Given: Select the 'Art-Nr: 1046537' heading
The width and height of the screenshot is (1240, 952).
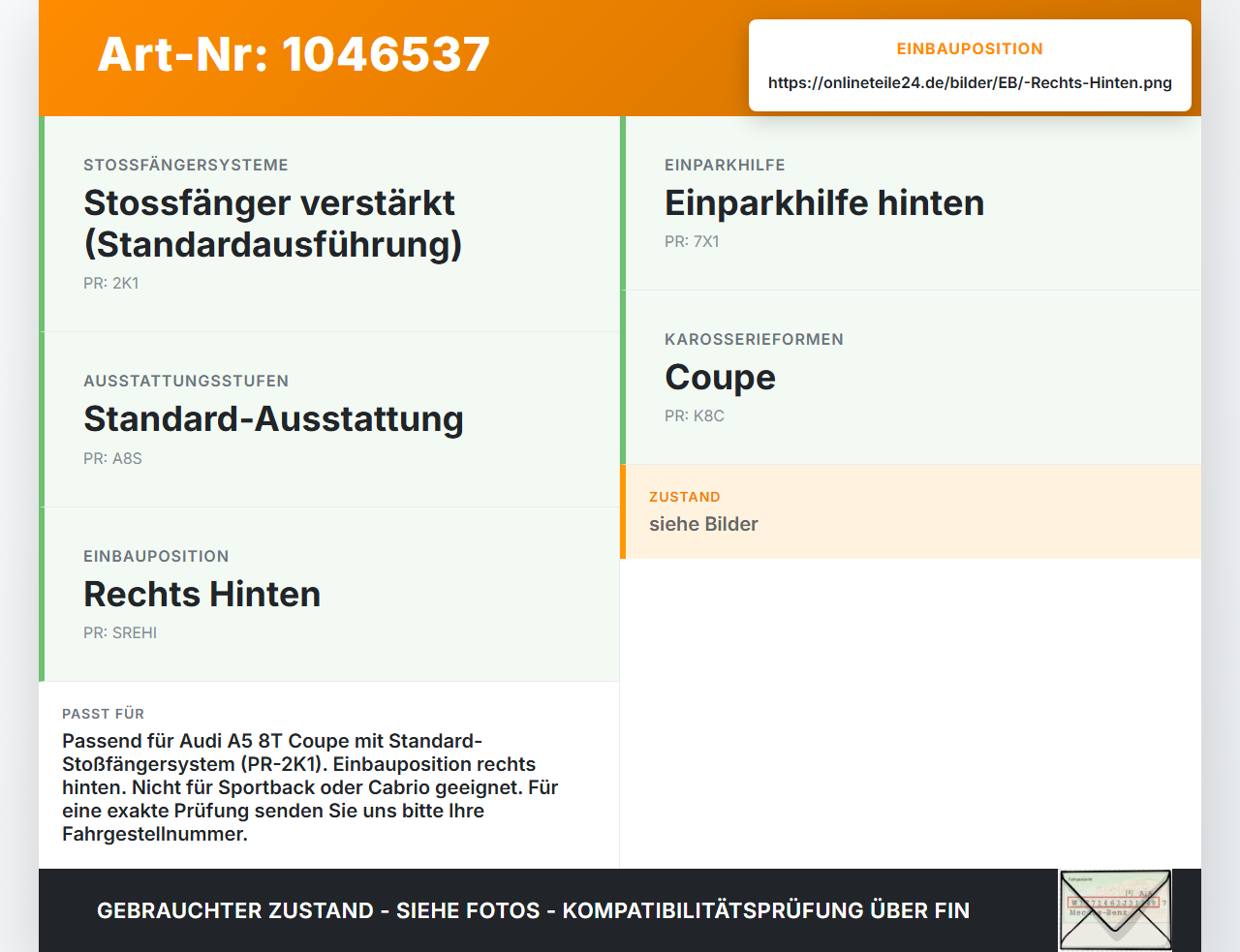Looking at the screenshot, I should (294, 54).
